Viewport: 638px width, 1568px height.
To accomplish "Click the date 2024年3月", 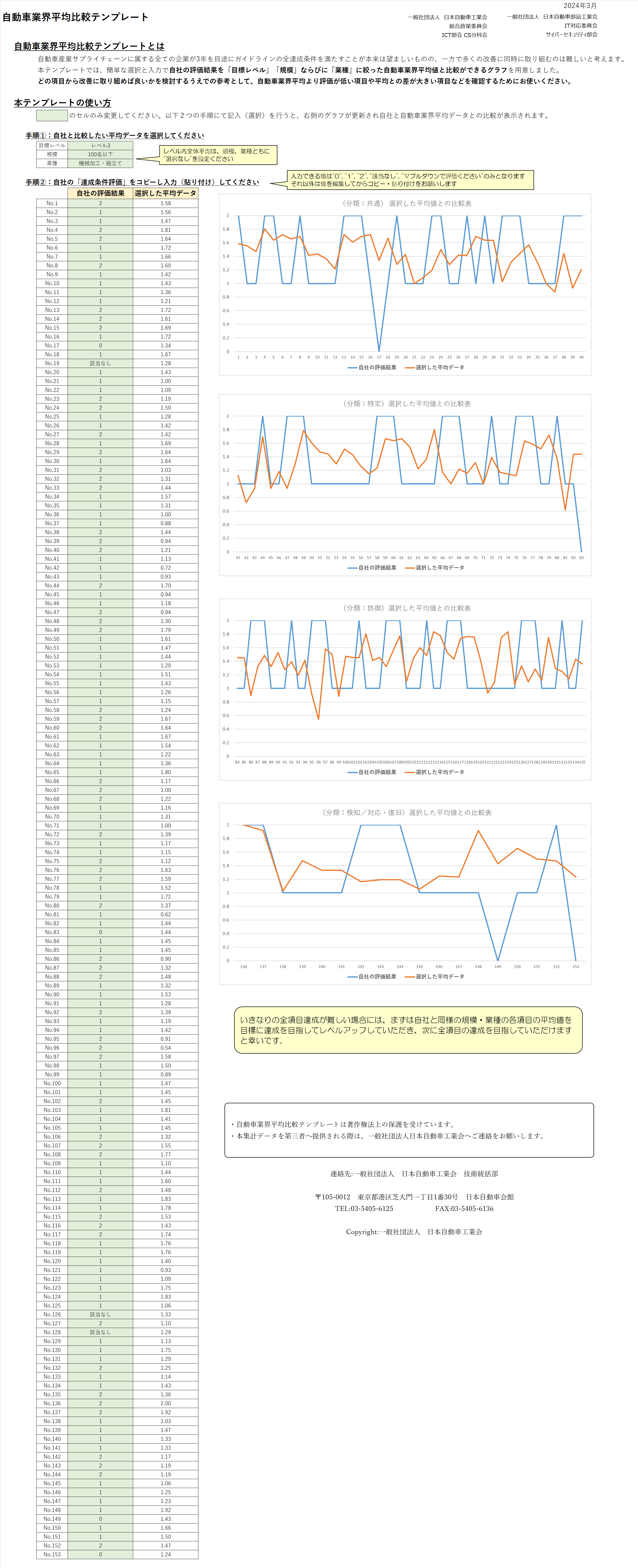I will click(580, 5).
